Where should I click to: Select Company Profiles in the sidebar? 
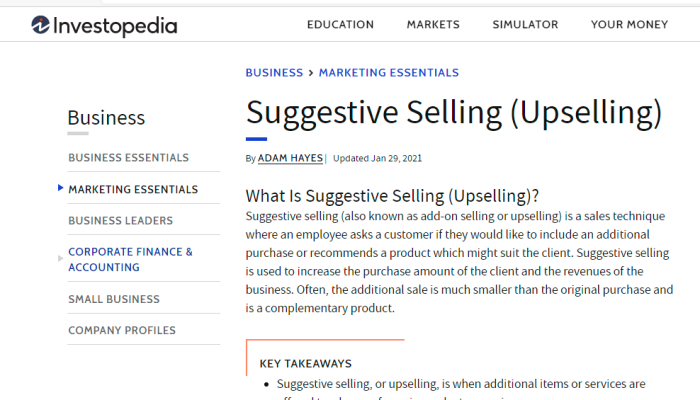click(122, 330)
